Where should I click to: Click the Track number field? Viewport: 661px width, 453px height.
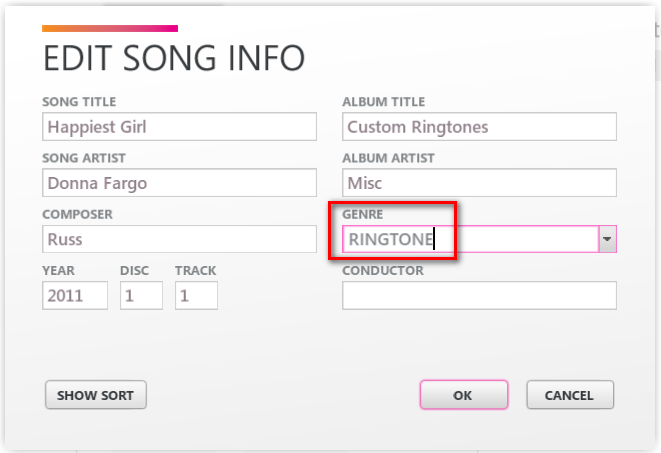click(x=196, y=296)
